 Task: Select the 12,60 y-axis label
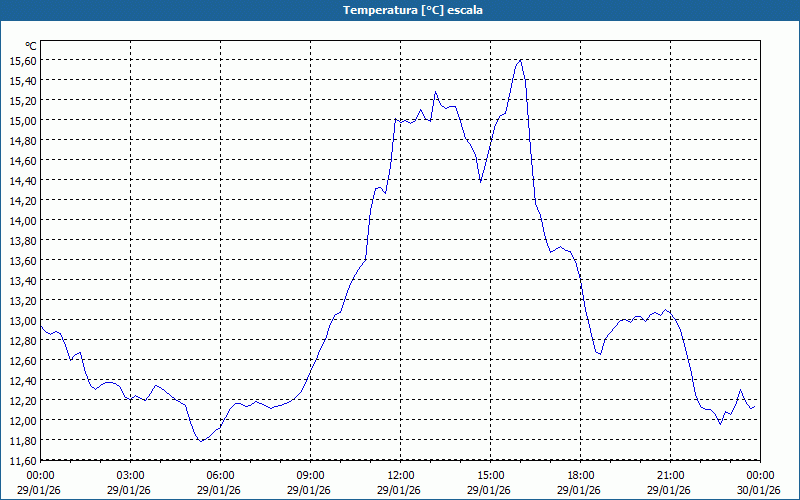pyautogui.click(x=23, y=361)
